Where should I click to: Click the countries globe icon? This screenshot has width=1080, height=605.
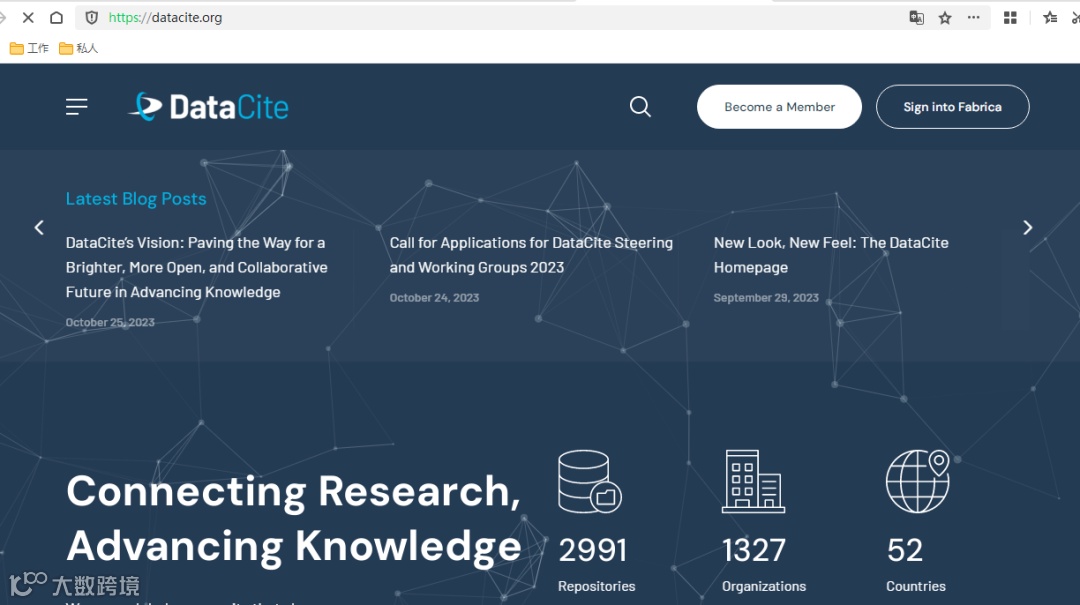(918, 482)
